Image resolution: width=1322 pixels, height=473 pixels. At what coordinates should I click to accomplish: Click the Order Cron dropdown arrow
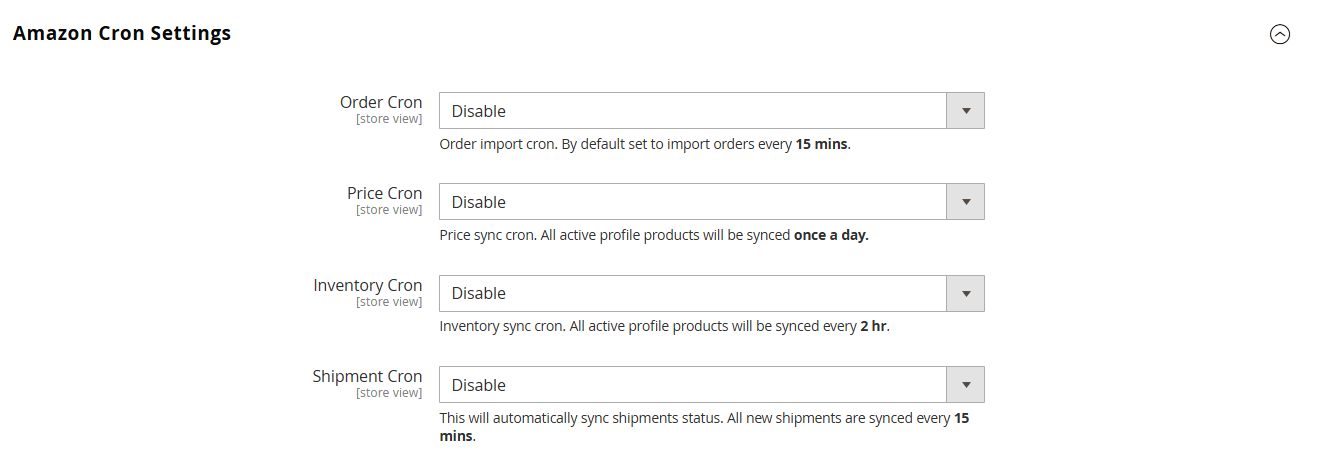pyautogui.click(x=965, y=111)
